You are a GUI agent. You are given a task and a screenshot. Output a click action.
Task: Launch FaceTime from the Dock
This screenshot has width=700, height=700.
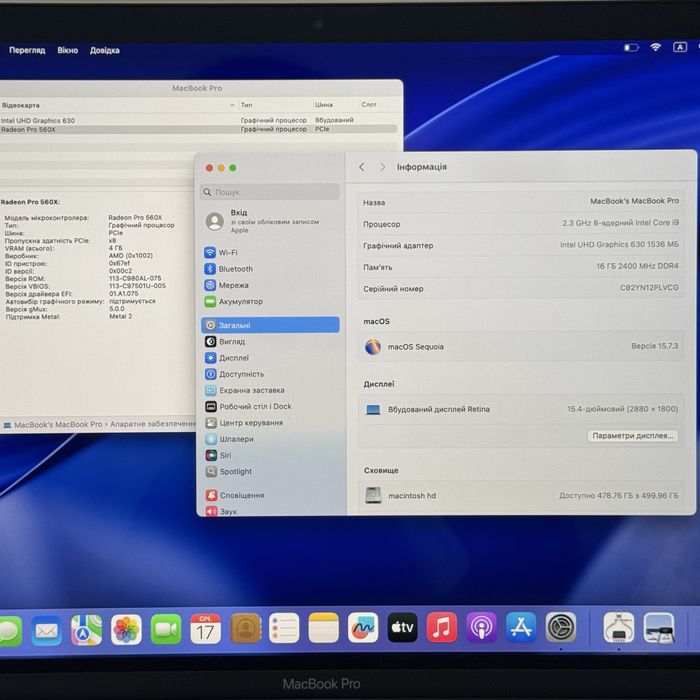(x=166, y=629)
